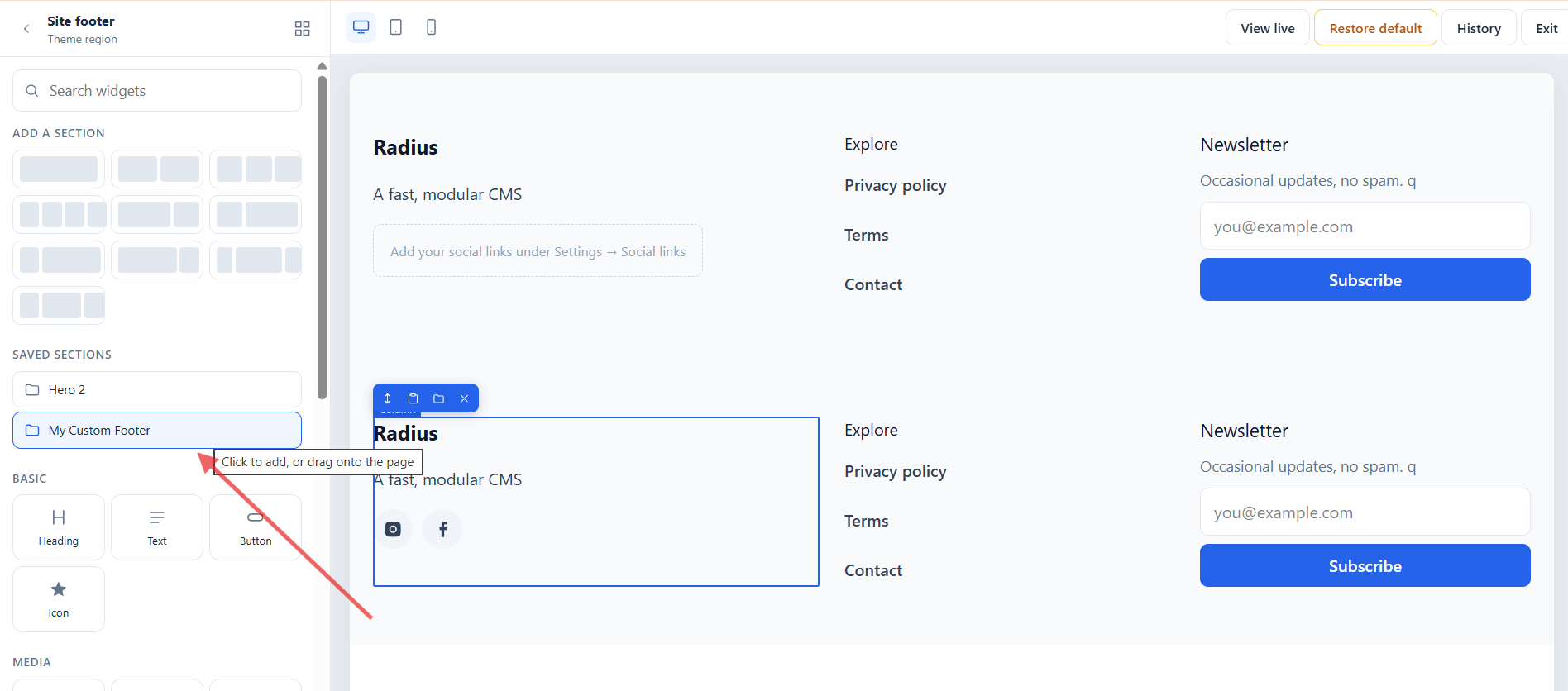
Task: Click Restore default button
Action: point(1375,28)
